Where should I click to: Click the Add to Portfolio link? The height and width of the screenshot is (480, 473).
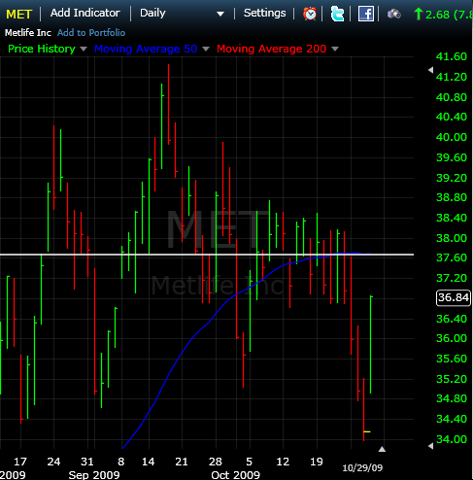point(91,33)
